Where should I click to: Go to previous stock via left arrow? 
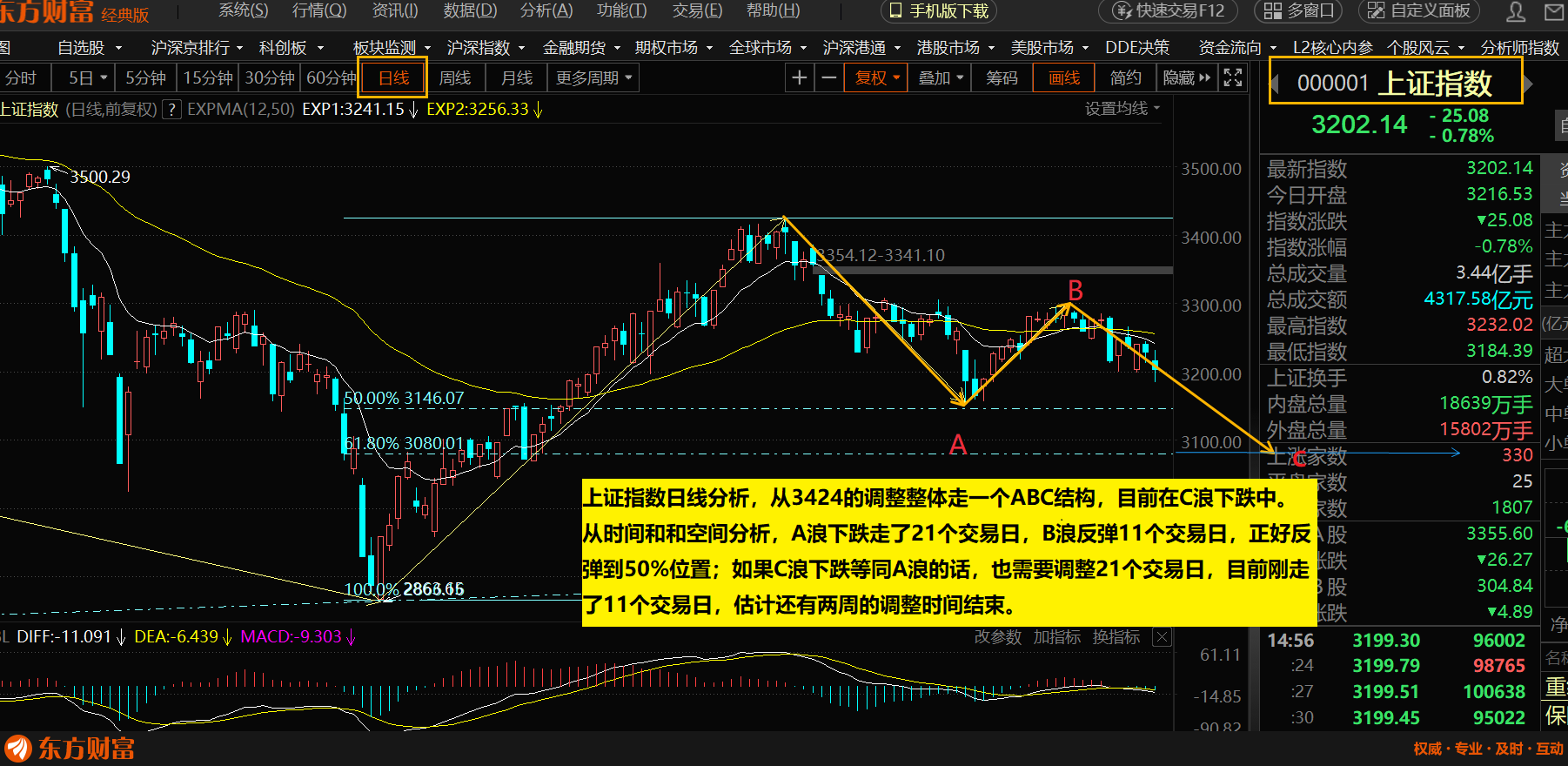[x=1275, y=84]
